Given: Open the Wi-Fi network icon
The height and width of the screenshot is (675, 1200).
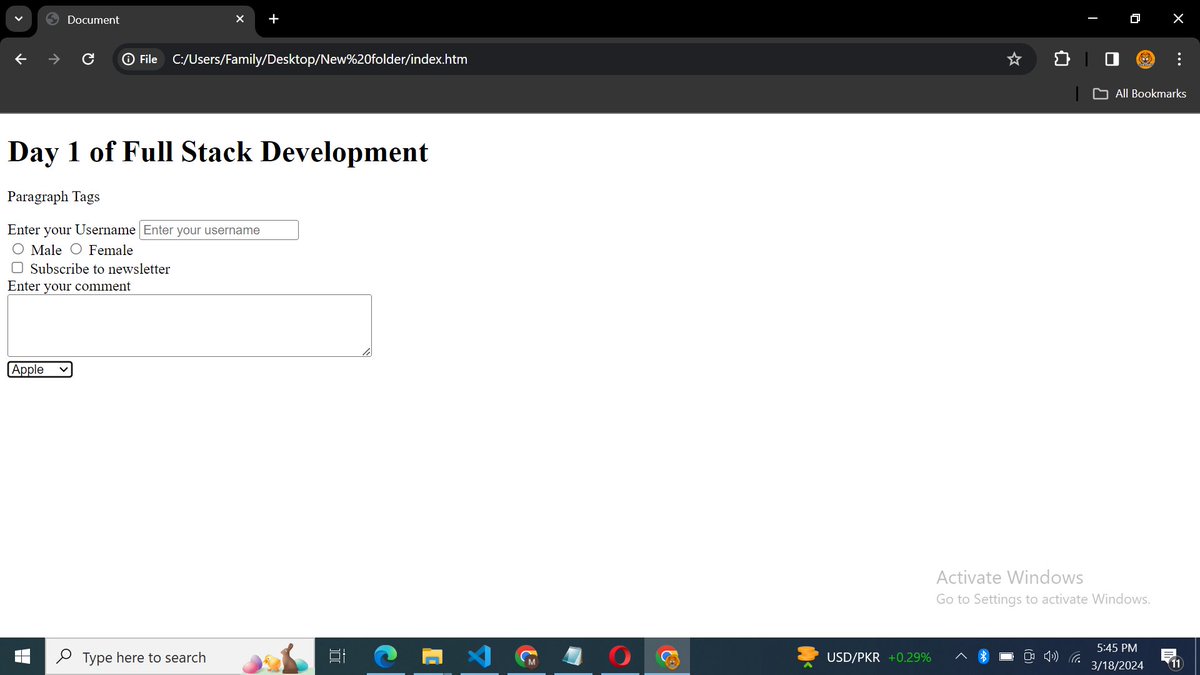Looking at the screenshot, I should tap(1076, 657).
